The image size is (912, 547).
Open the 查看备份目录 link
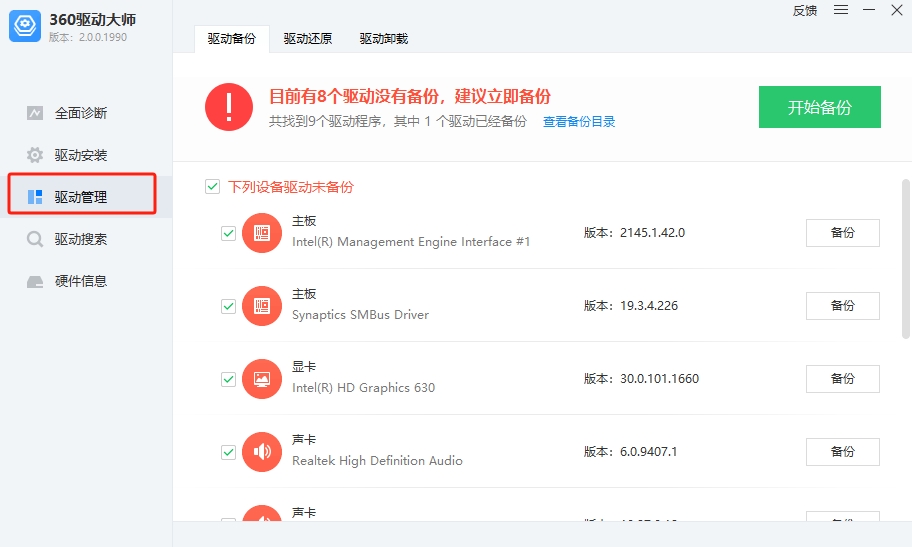(579, 122)
